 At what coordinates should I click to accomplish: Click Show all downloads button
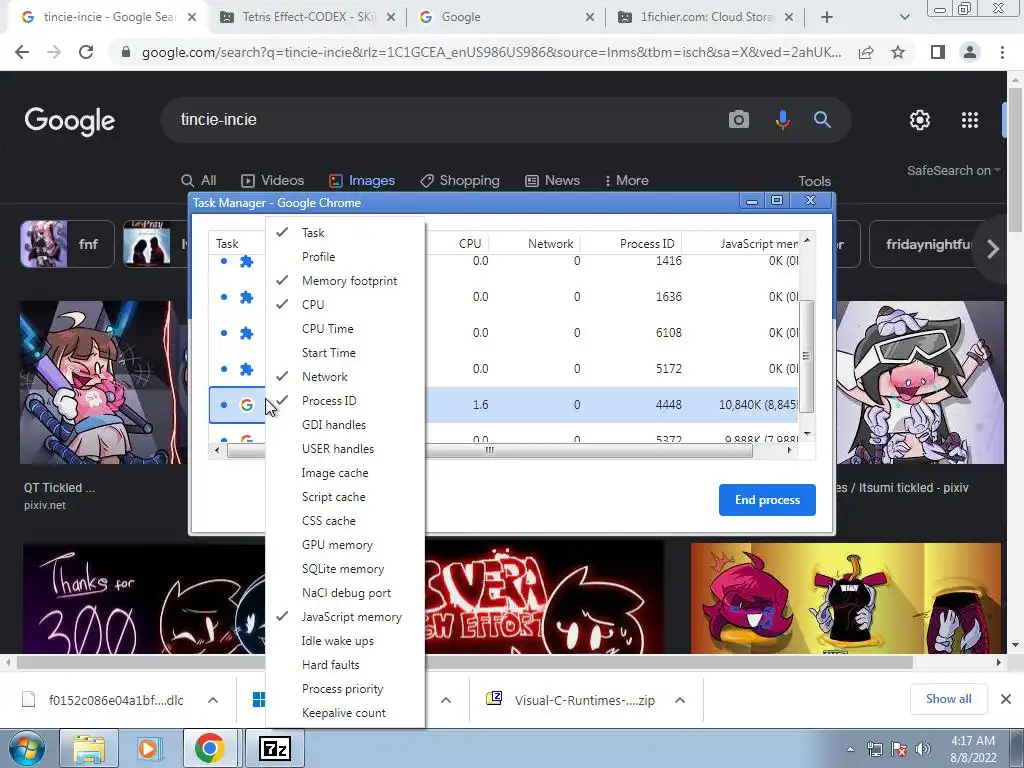[948, 699]
